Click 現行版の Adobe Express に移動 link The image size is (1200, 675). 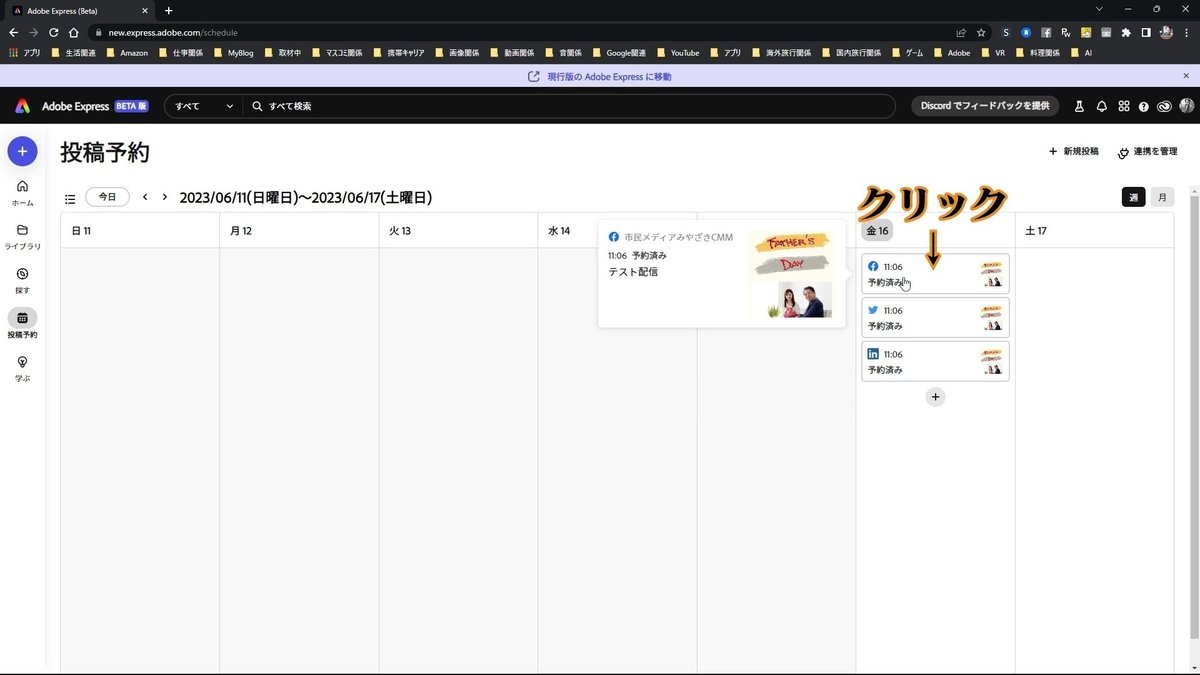pos(600,77)
